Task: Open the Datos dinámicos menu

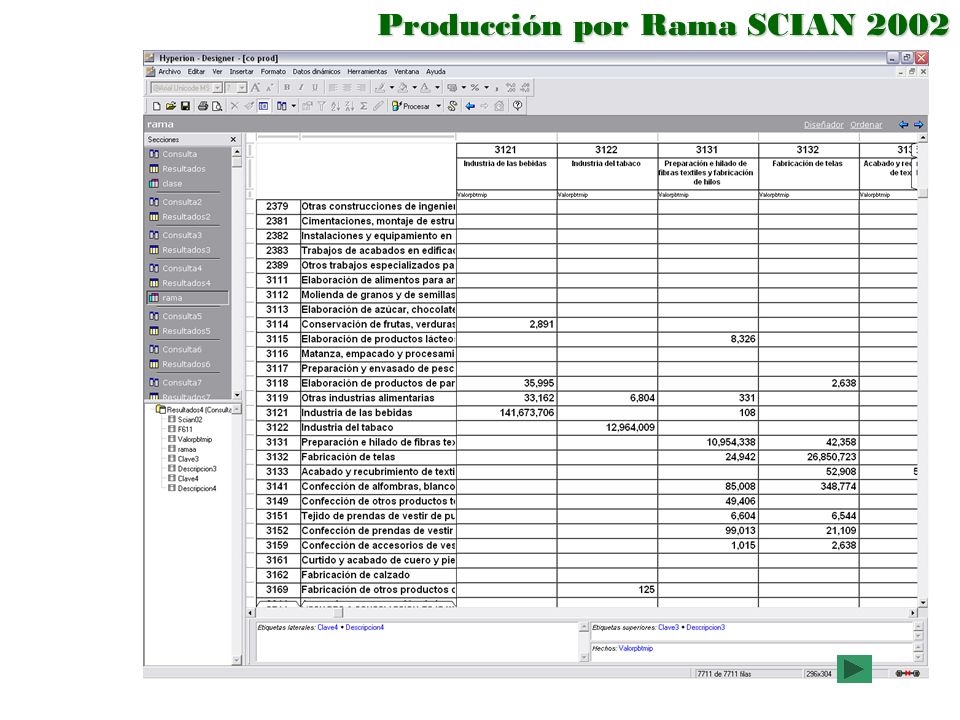Action: tap(316, 72)
